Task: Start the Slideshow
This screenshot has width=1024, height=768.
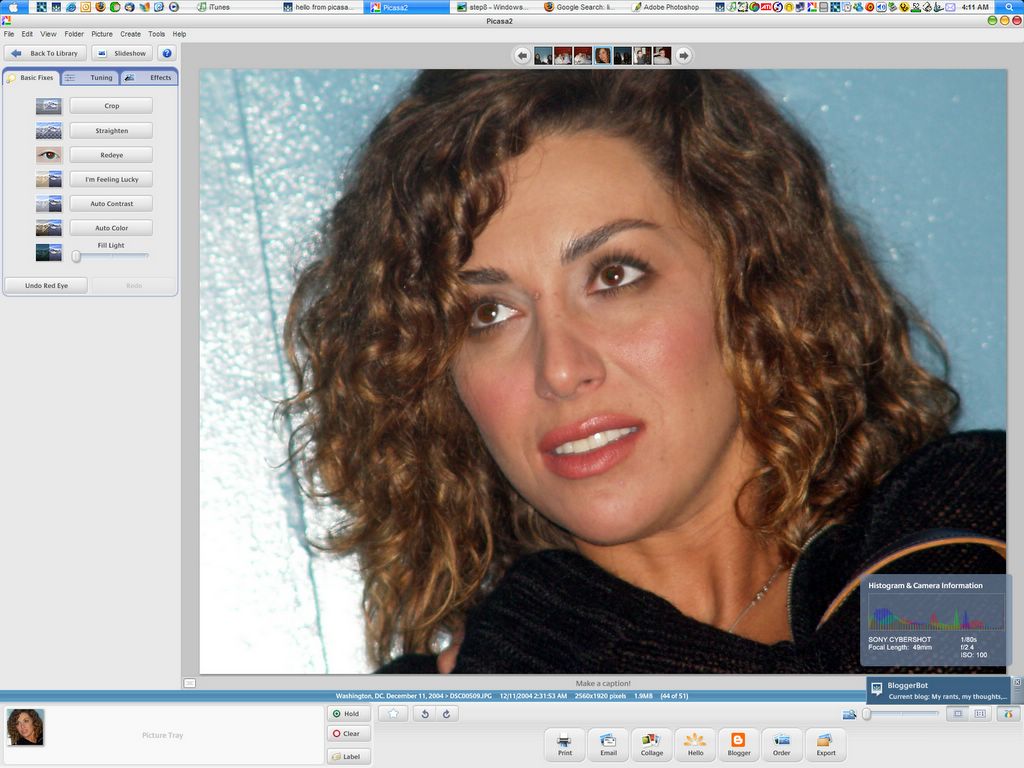Action: coord(122,54)
